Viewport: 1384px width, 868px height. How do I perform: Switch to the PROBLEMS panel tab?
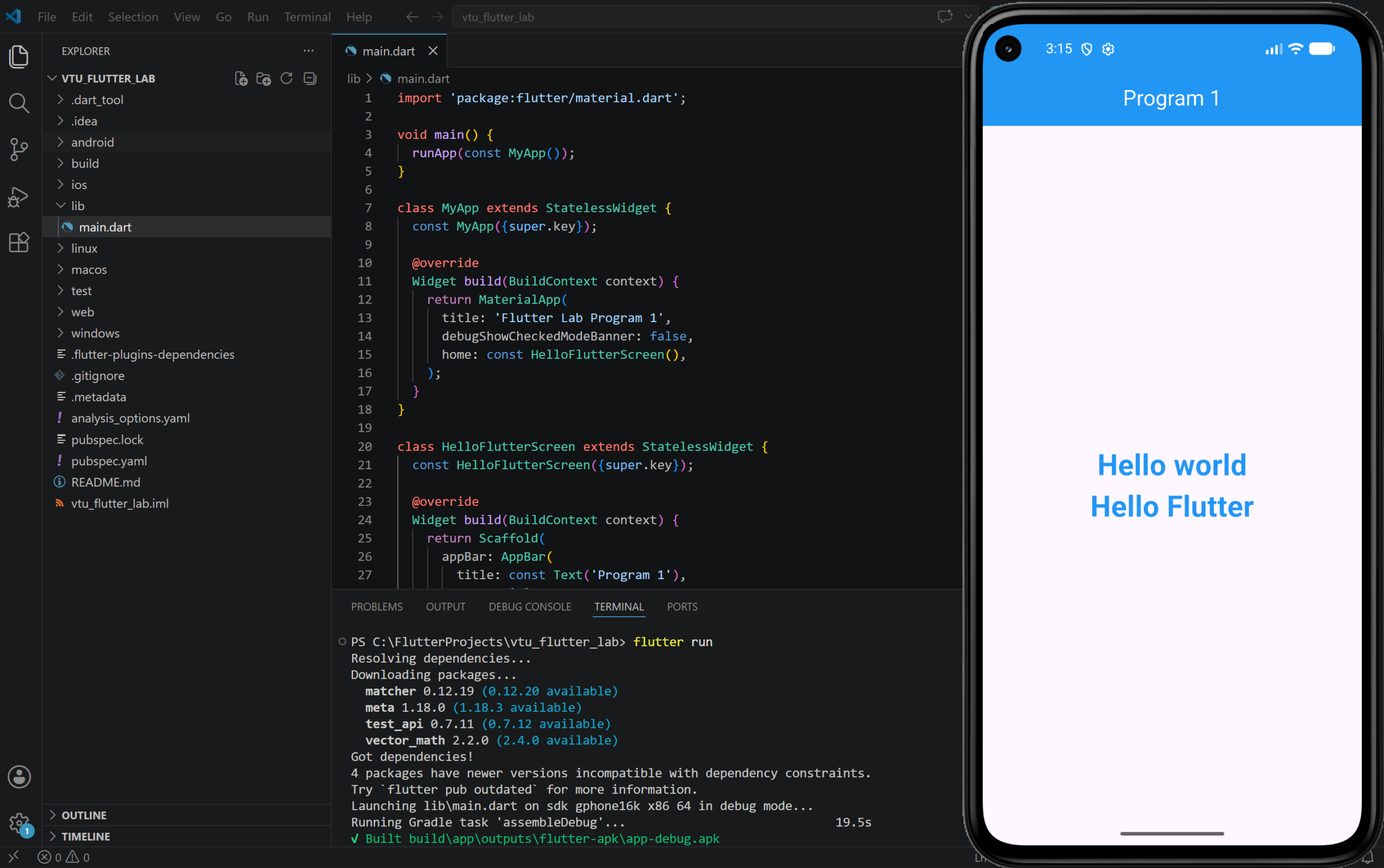(x=377, y=607)
